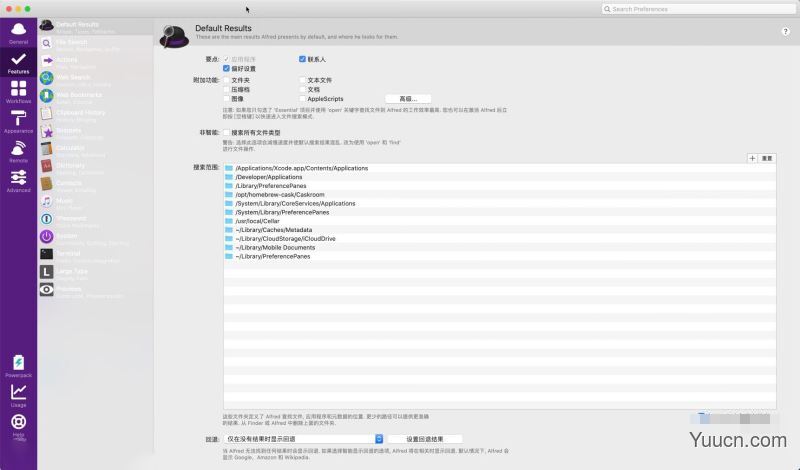Select the Snippets feature

click(x=95, y=133)
